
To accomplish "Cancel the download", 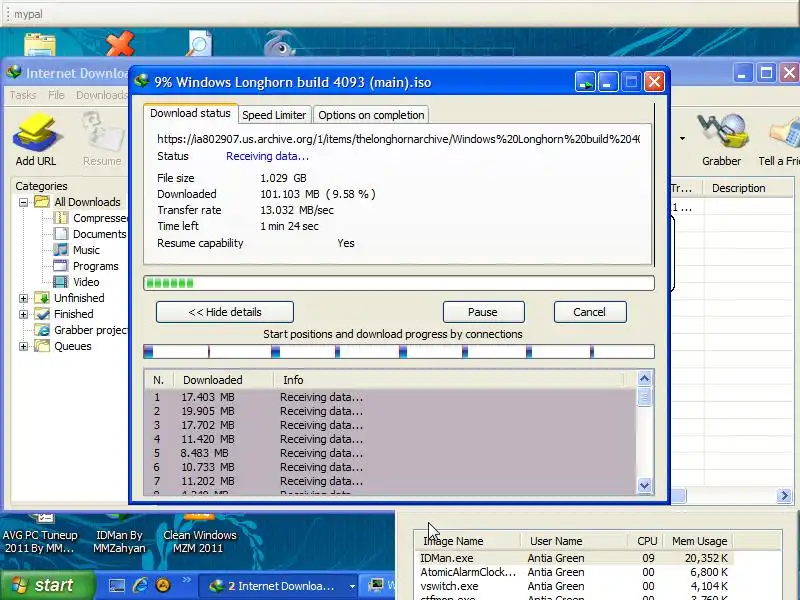I will tap(590, 312).
